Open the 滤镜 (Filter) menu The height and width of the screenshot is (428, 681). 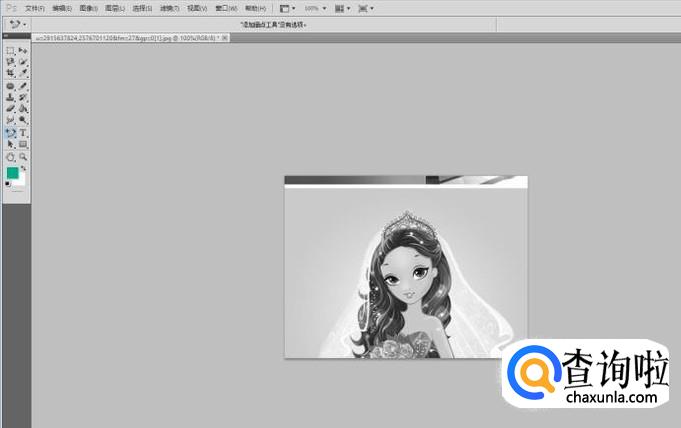pos(169,8)
